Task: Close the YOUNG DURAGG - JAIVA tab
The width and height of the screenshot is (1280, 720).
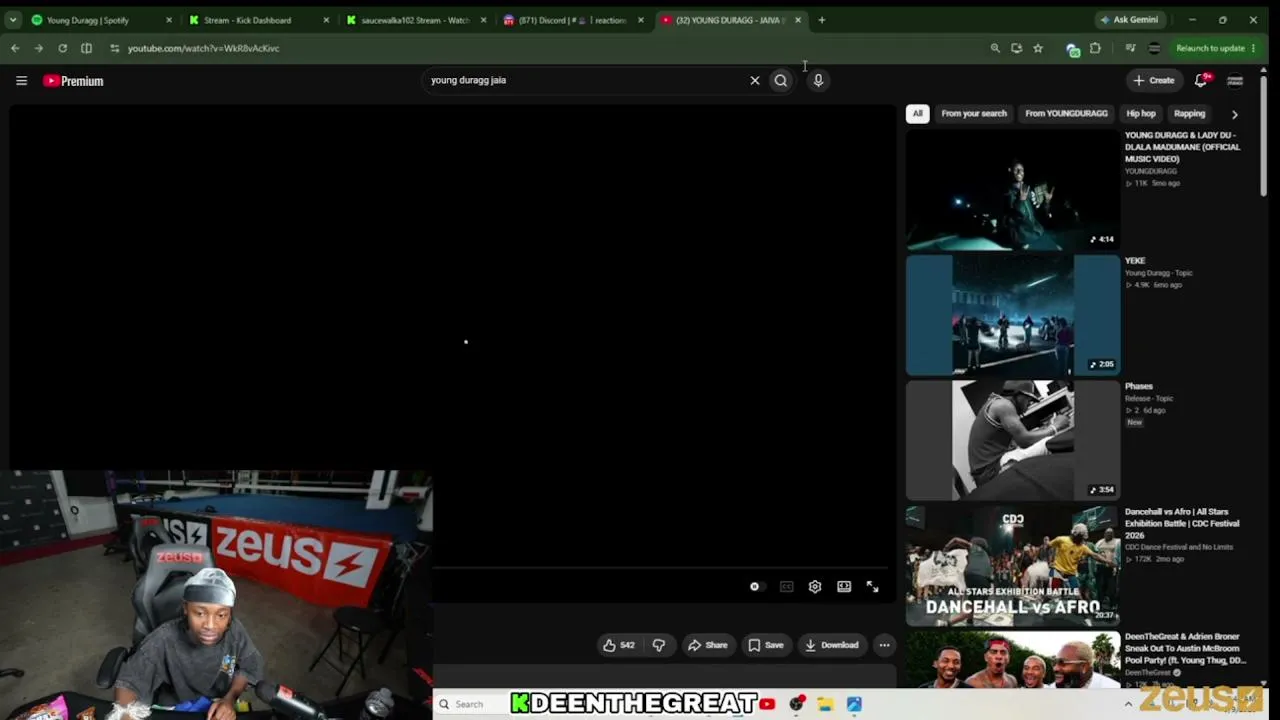Action: coord(798,20)
